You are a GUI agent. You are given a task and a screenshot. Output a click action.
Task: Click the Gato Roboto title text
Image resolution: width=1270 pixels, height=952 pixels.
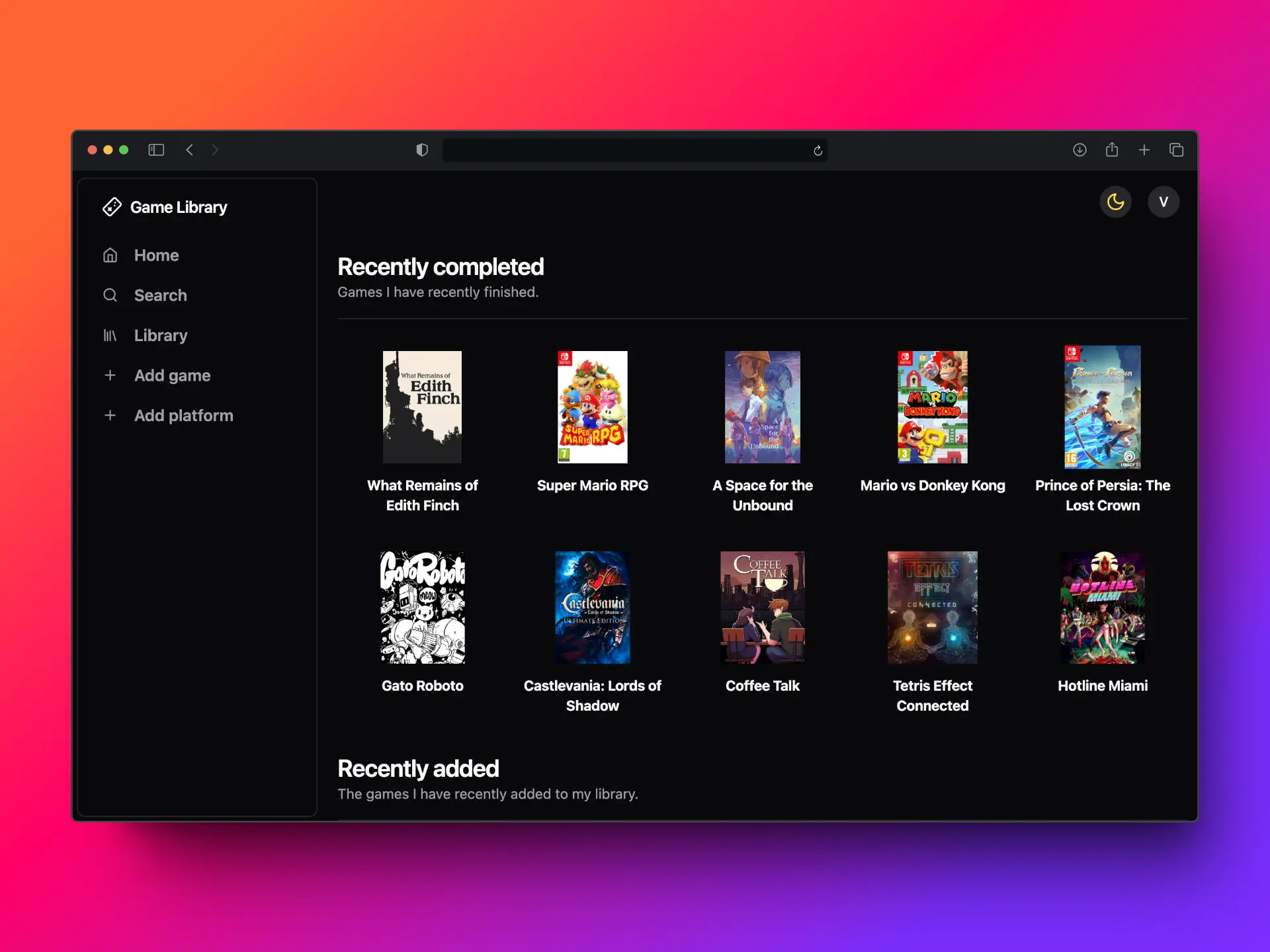(422, 686)
